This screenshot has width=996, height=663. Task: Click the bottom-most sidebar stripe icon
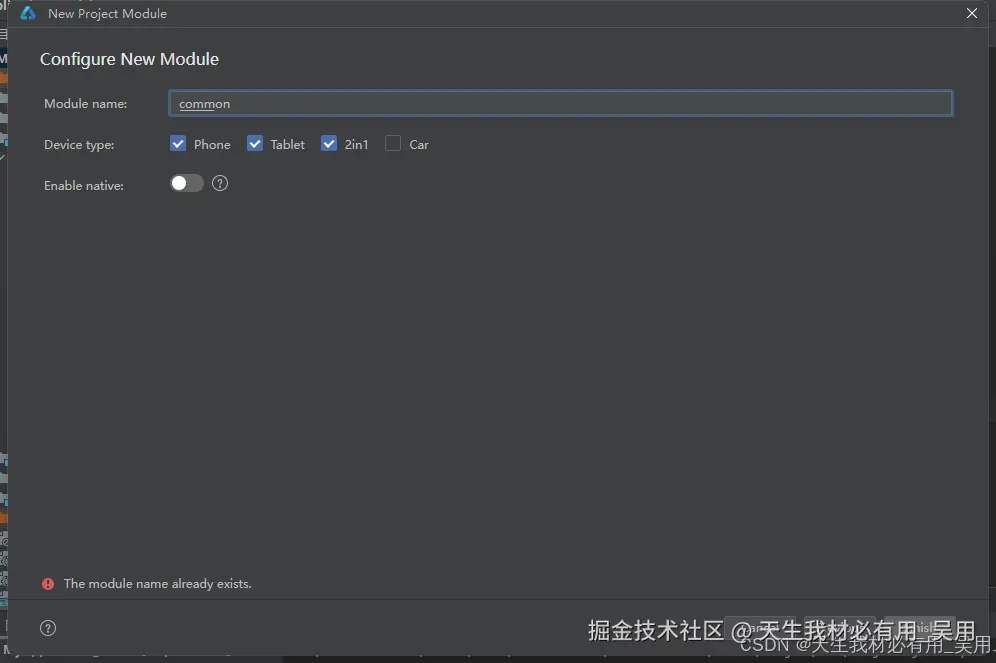6,604
